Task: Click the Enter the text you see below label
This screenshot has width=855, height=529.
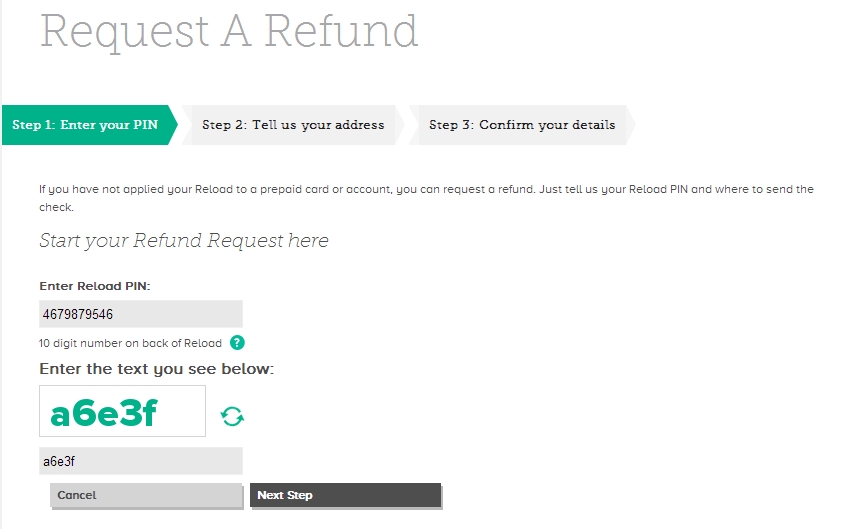Action: 156,369
